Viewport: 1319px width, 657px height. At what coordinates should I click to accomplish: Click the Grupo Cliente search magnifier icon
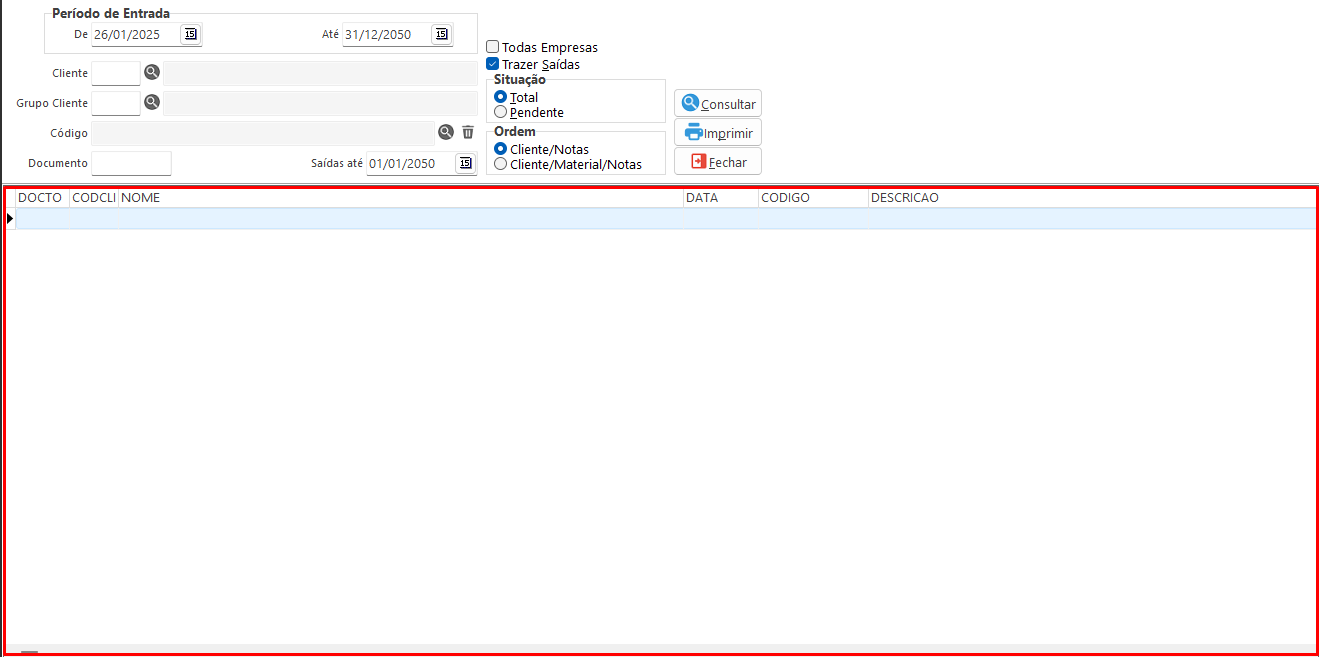point(152,102)
